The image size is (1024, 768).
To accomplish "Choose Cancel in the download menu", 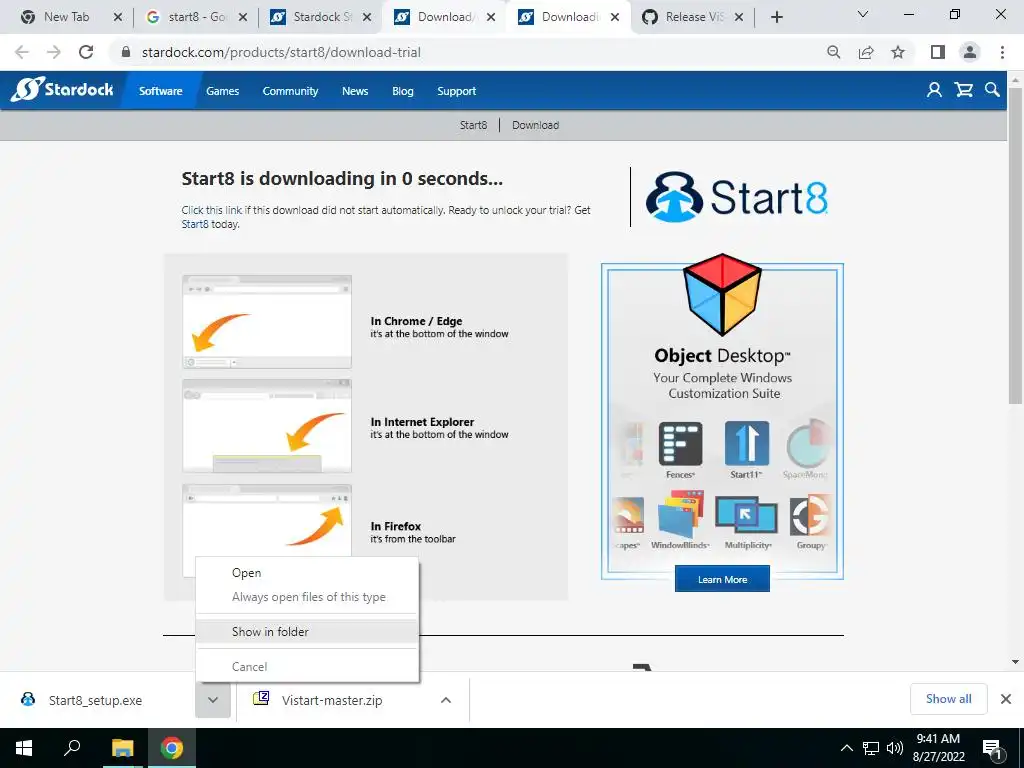I will click(x=307, y=667).
